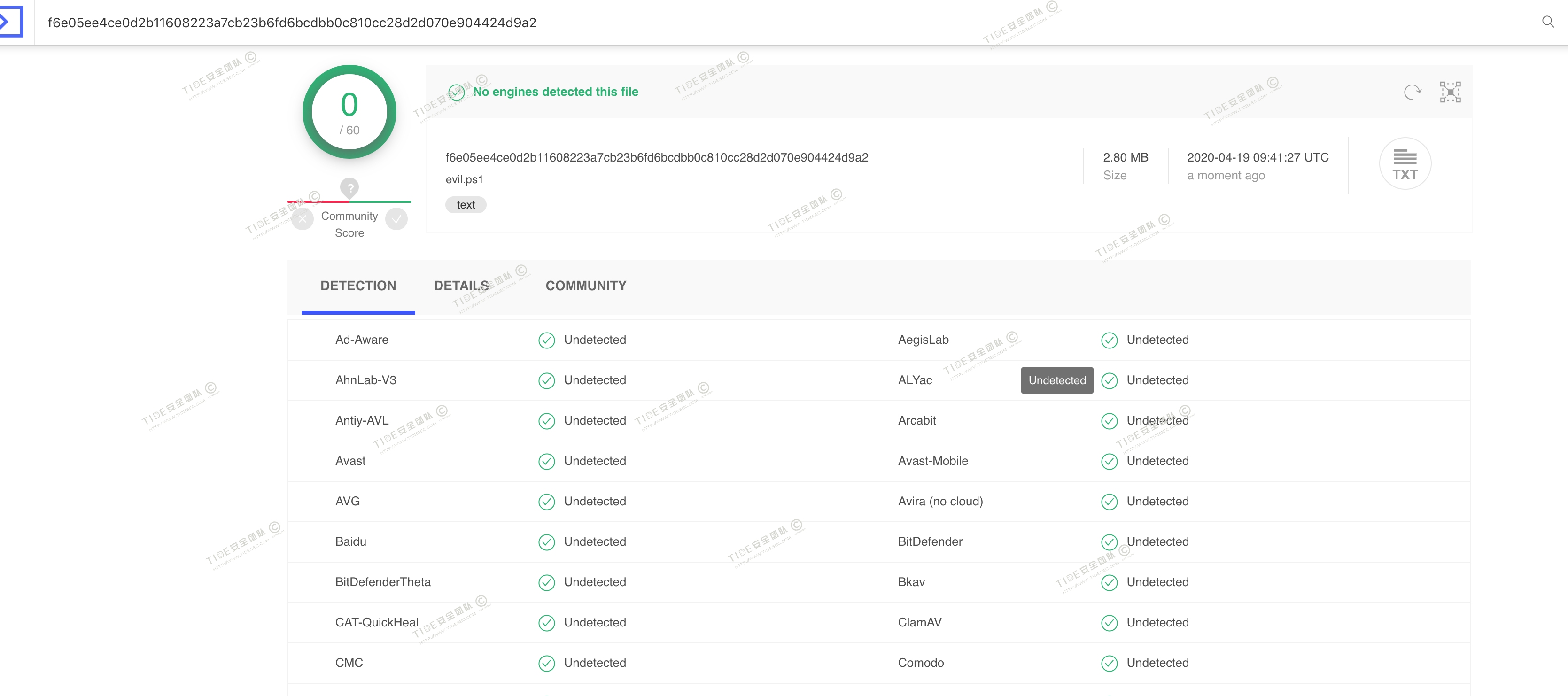The image size is (1568, 696).
Task: Click the ALYac Undetected tooltip
Action: point(1057,380)
